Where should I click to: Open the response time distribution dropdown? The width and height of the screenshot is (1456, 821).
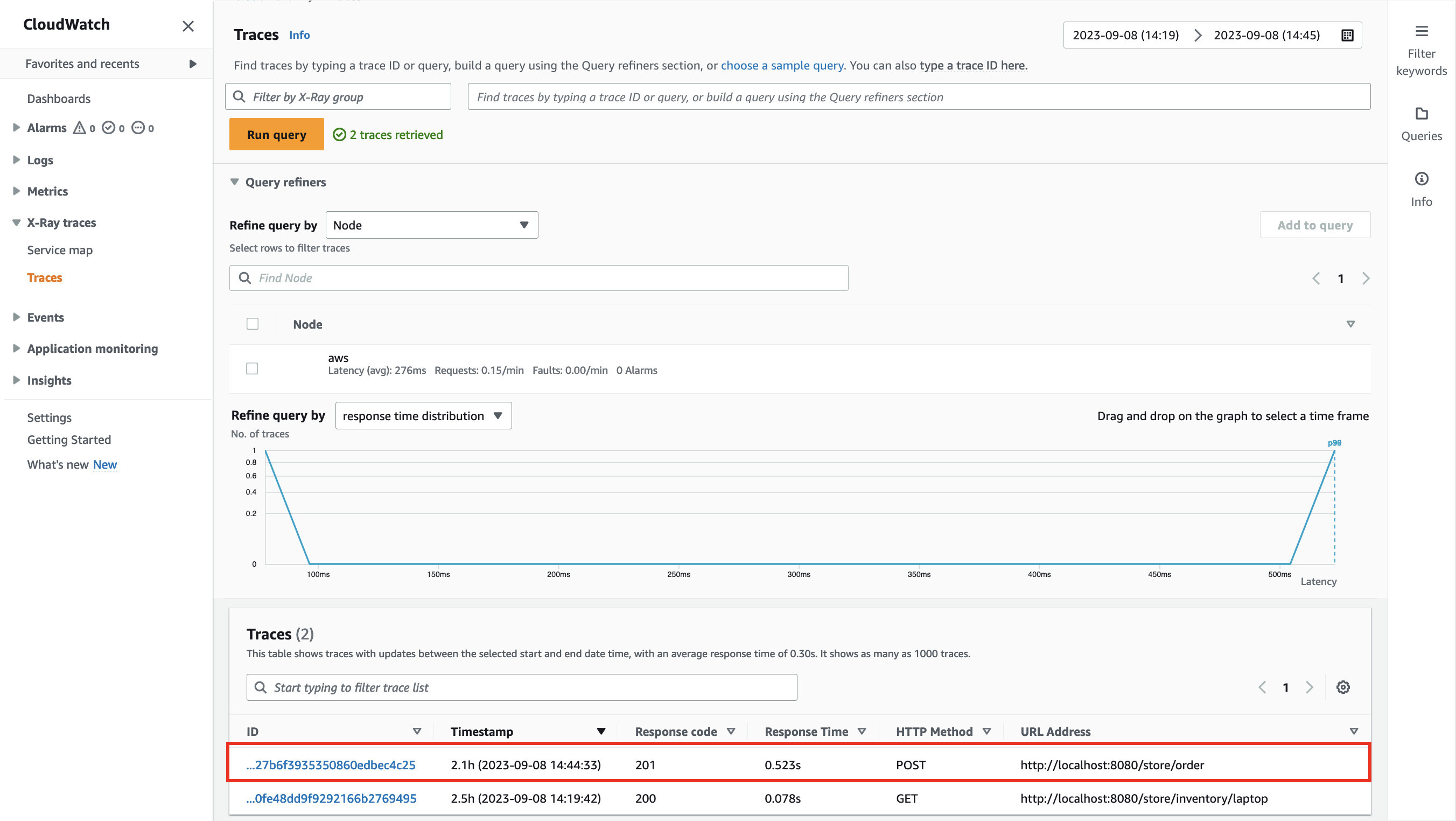point(421,415)
